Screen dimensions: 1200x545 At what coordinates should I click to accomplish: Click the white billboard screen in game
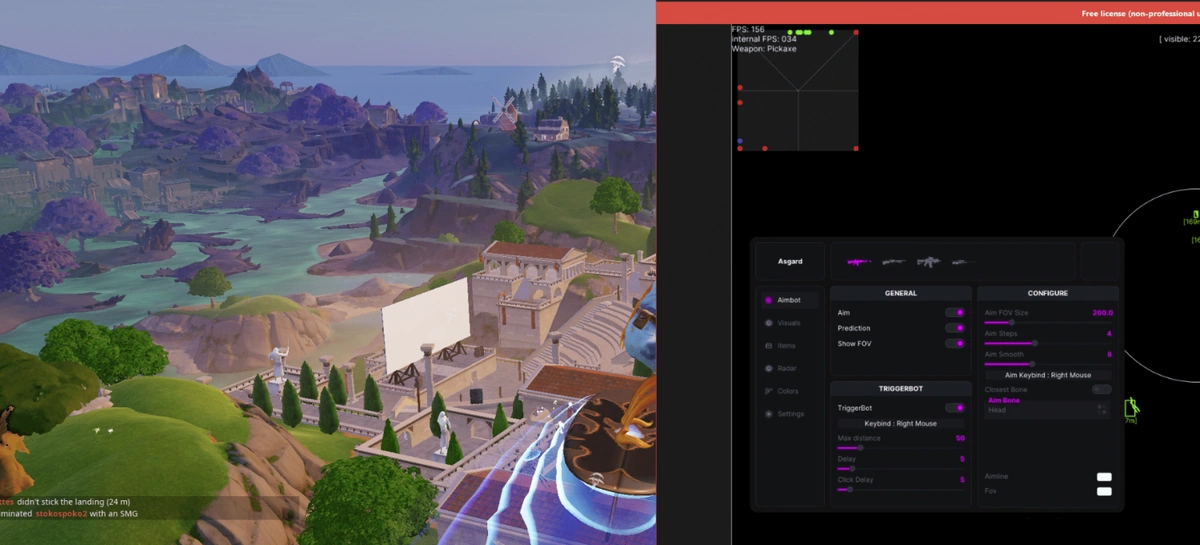tap(426, 325)
